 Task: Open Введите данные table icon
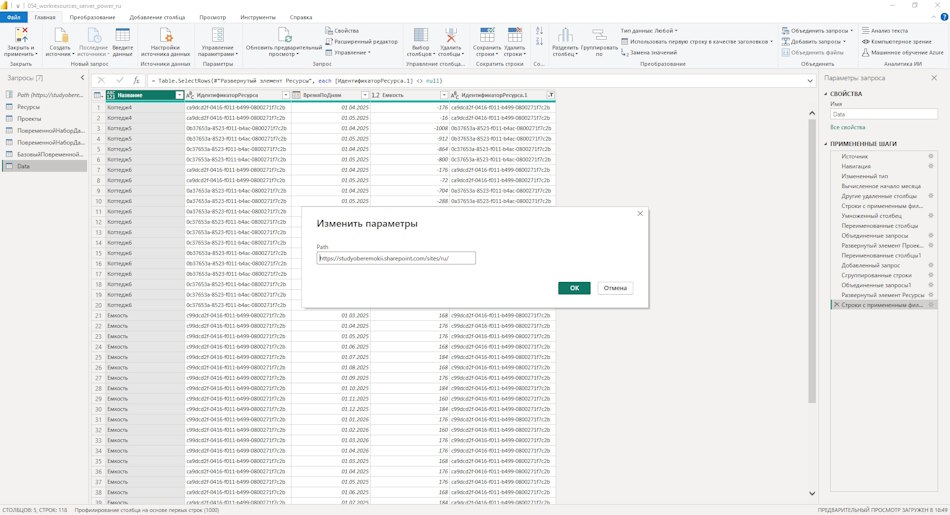(x=122, y=35)
